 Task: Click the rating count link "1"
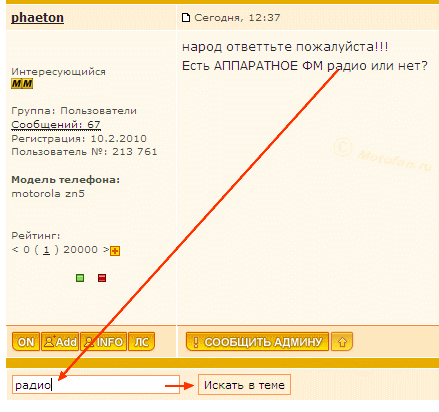point(47,250)
